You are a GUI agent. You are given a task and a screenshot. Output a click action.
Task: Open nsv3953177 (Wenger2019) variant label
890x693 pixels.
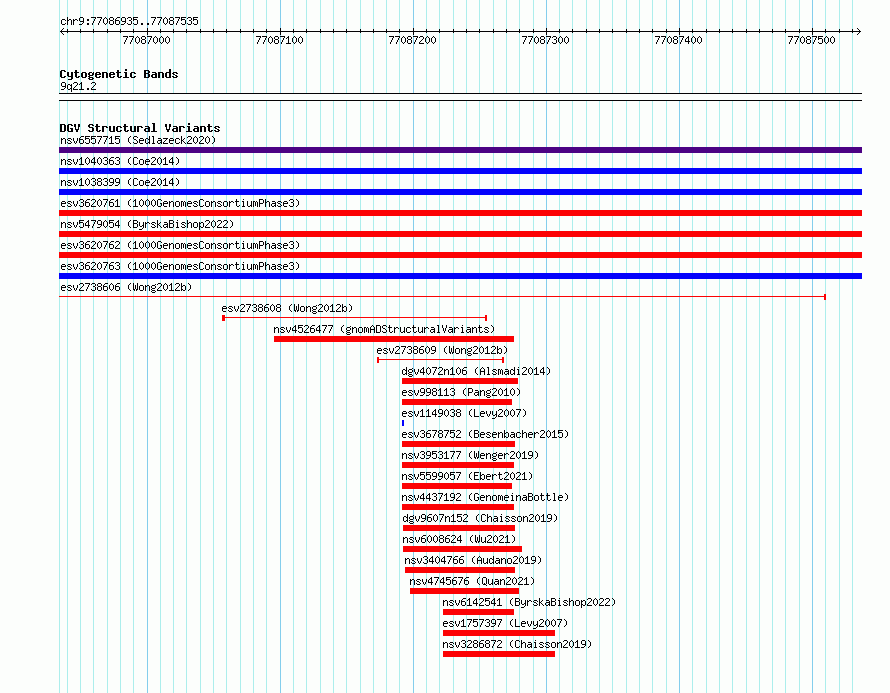[x=470, y=455]
